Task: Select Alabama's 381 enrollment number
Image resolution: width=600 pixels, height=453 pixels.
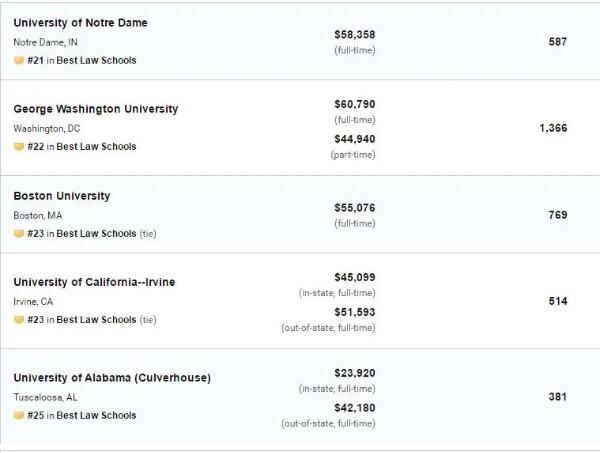Action: point(558,397)
